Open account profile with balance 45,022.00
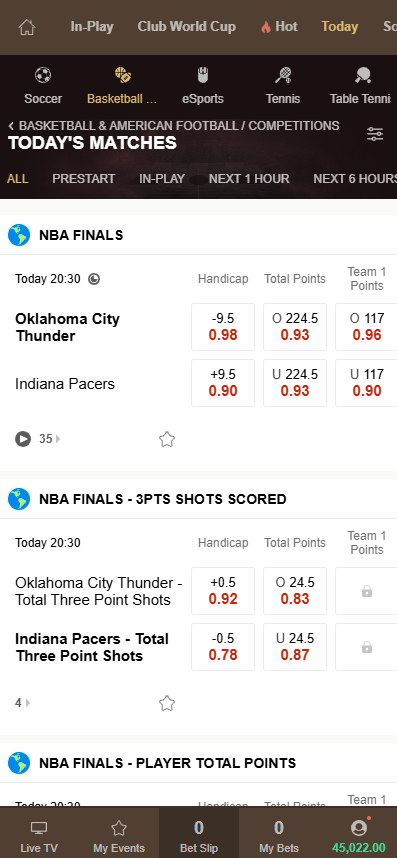397x858 pixels. [359, 838]
